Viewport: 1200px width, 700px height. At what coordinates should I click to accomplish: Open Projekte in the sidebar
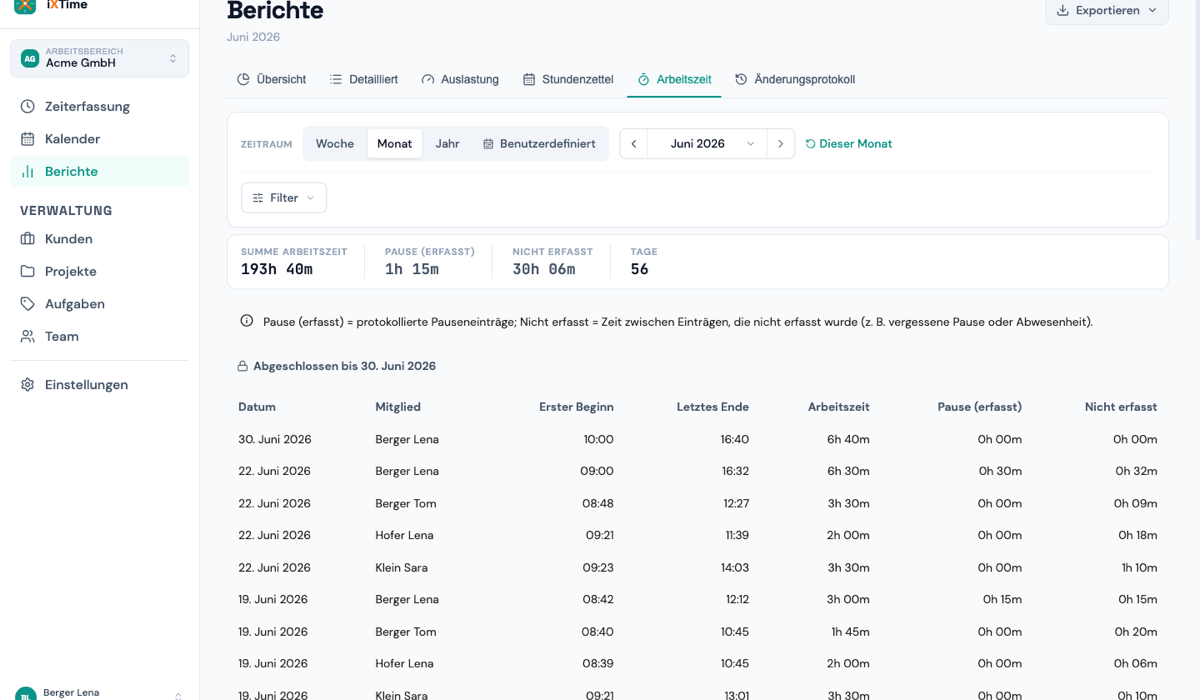99,271
